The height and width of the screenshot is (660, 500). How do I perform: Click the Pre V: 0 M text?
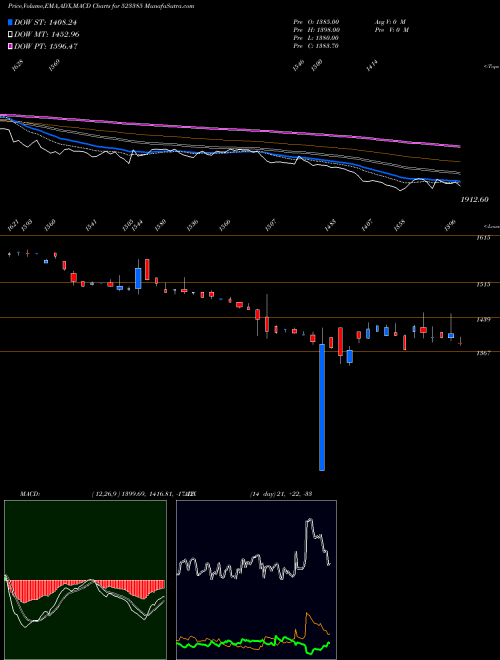[393, 29]
